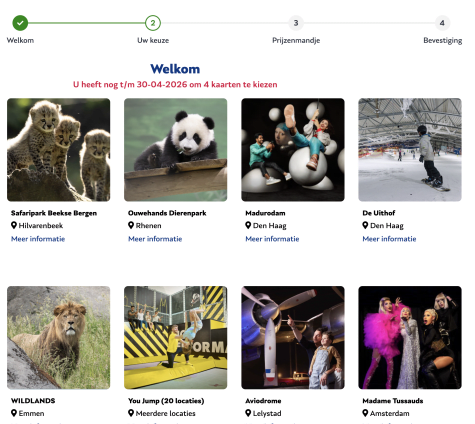Click the completed Welkom step checkmark icon
This screenshot has width=475, height=424.
point(20,23)
